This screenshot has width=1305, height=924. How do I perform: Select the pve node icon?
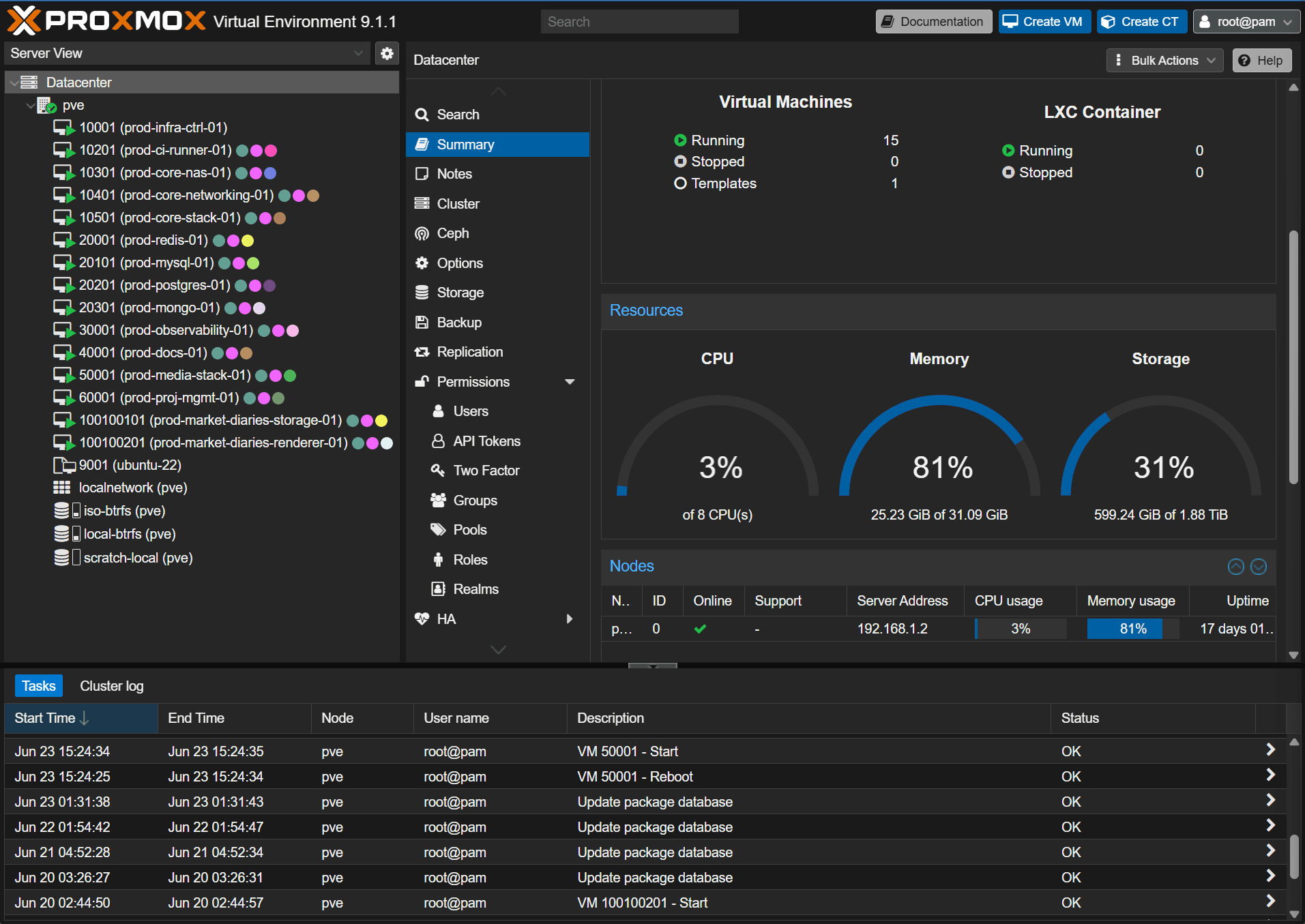coord(46,106)
